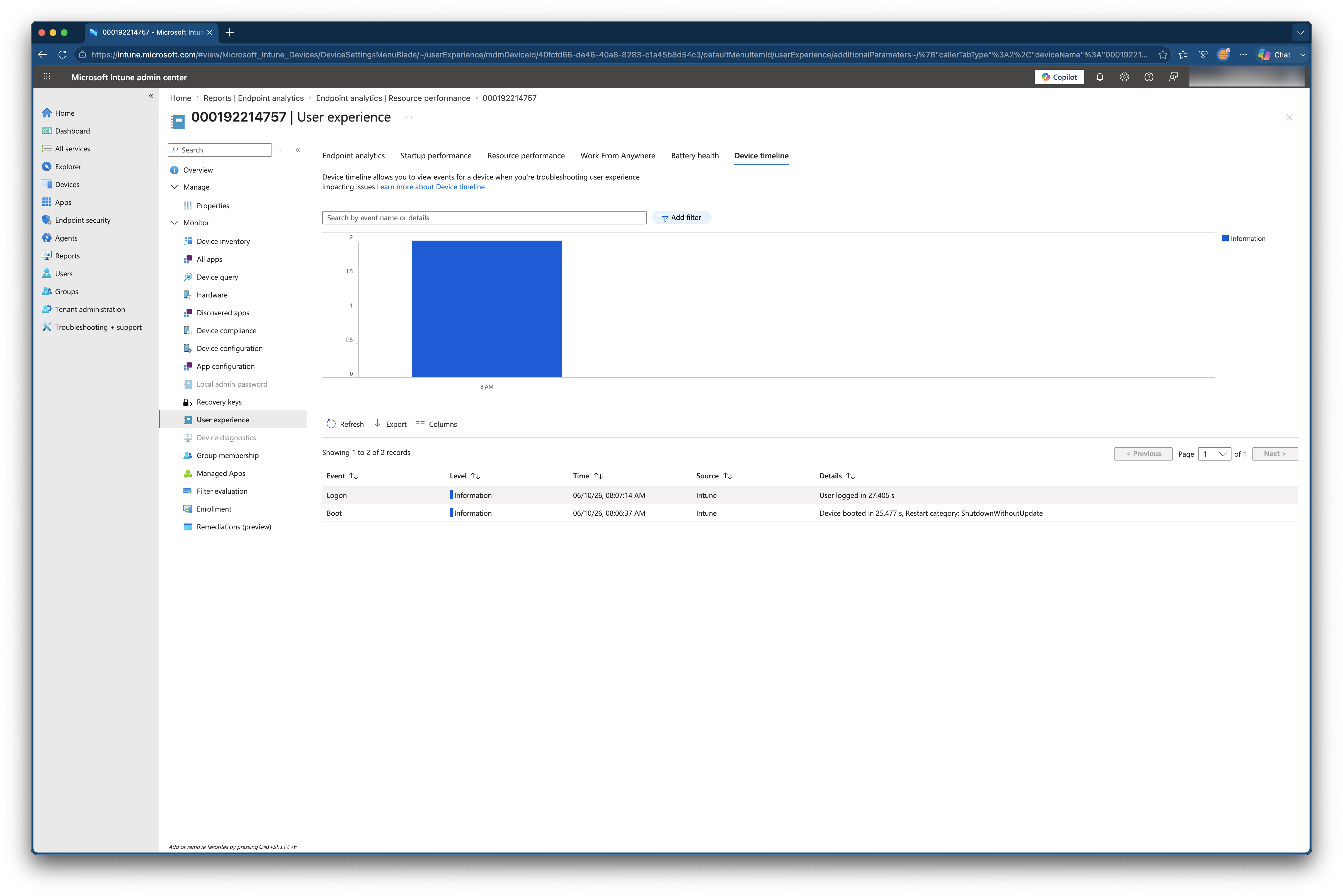
Task: Focus Search by event name or details
Action: [484, 218]
